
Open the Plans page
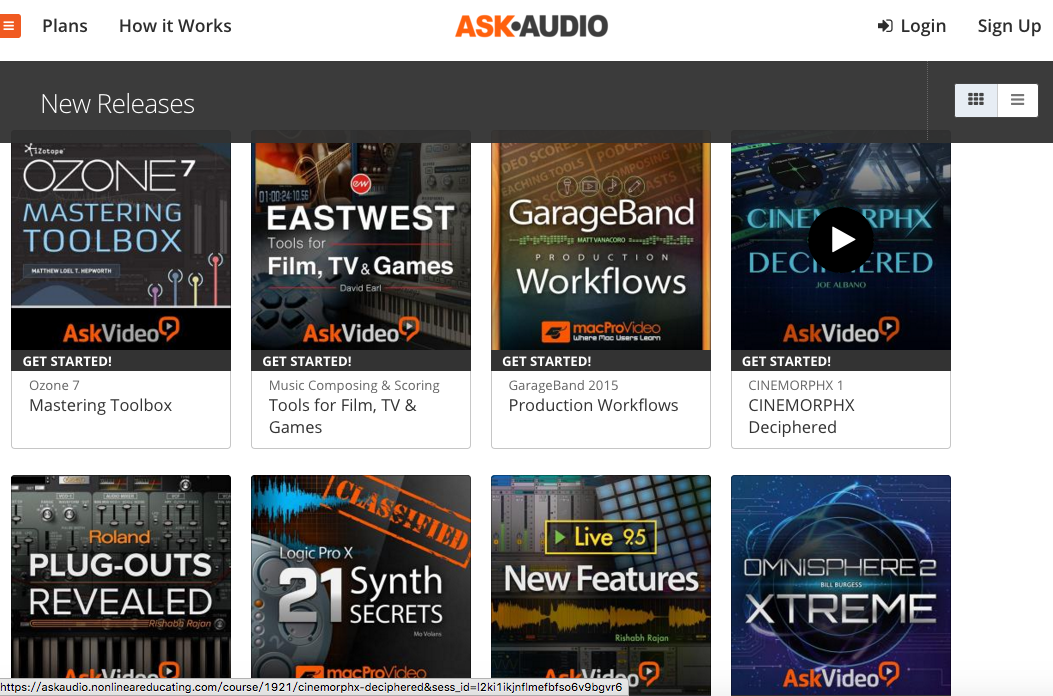pyautogui.click(x=65, y=26)
